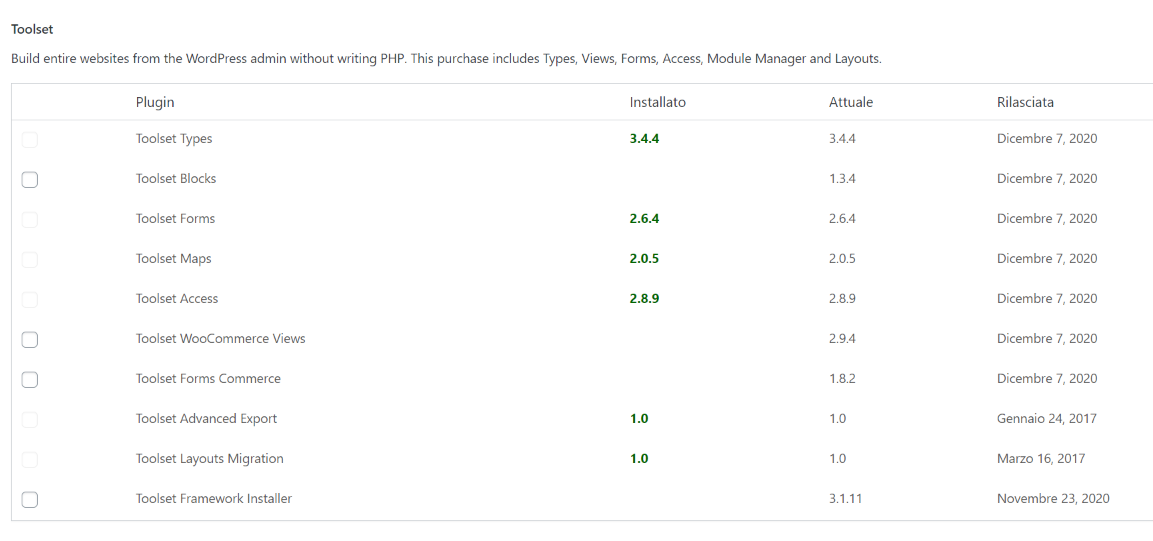
Task: Enable the Toolset Framework Installer checkbox
Action: point(29,500)
